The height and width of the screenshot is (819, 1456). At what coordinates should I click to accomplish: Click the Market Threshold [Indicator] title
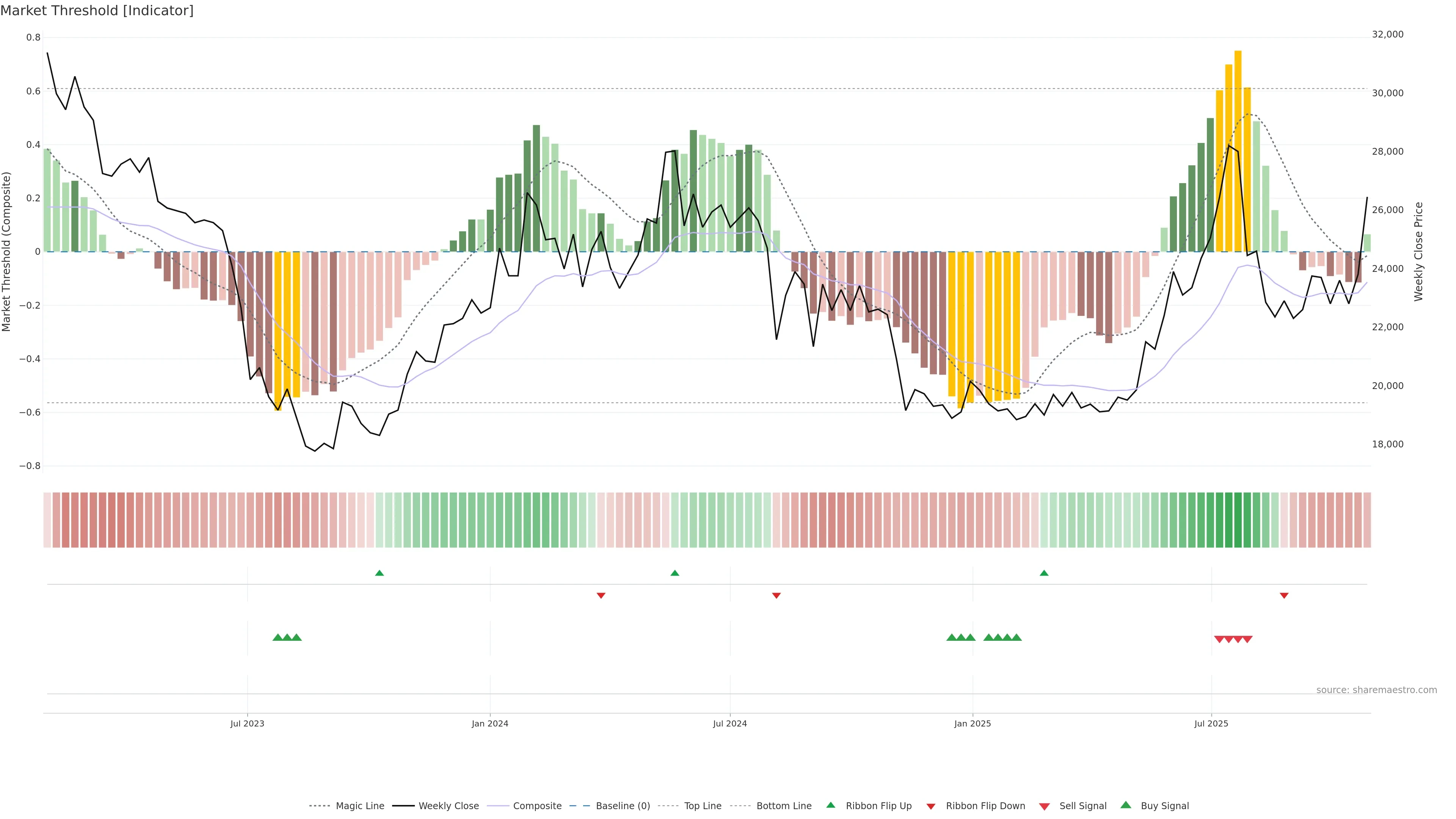(x=97, y=11)
